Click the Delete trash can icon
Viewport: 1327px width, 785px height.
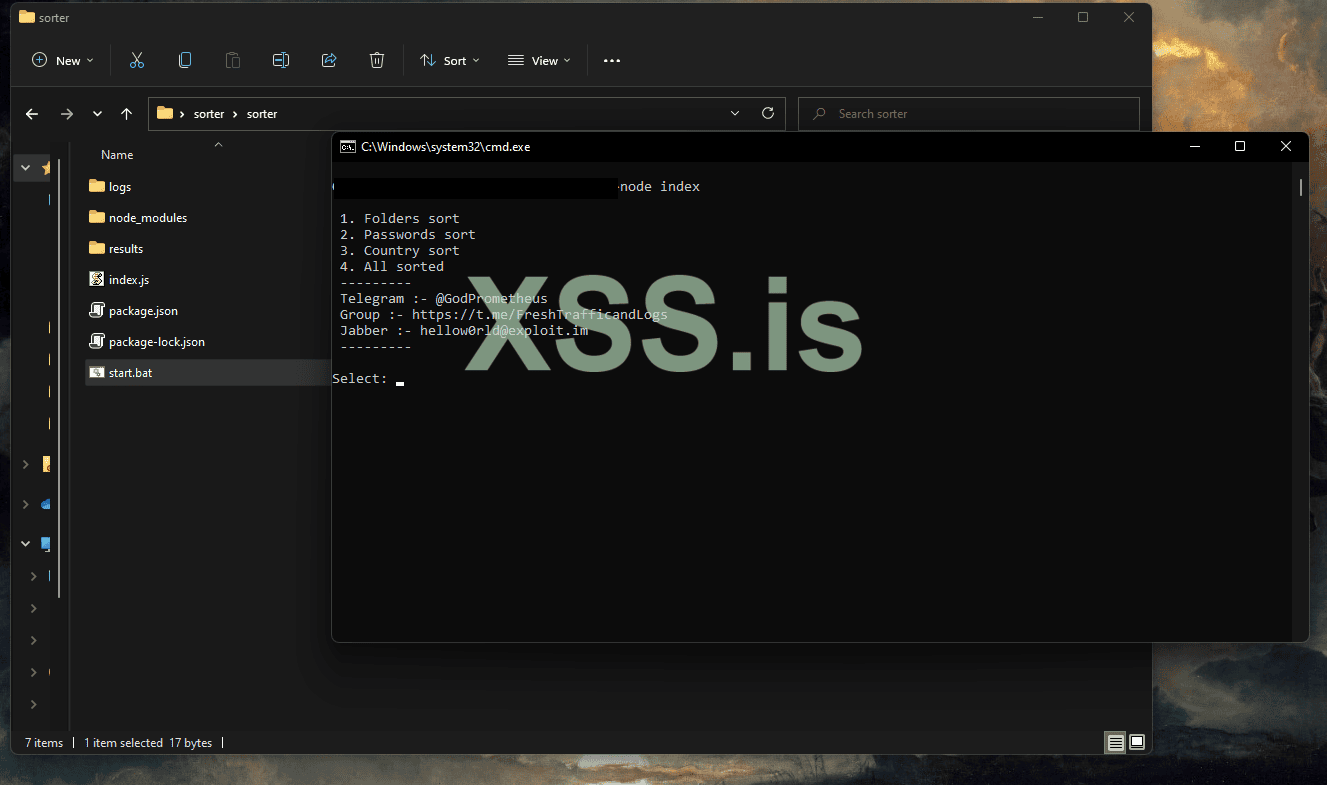pos(377,61)
